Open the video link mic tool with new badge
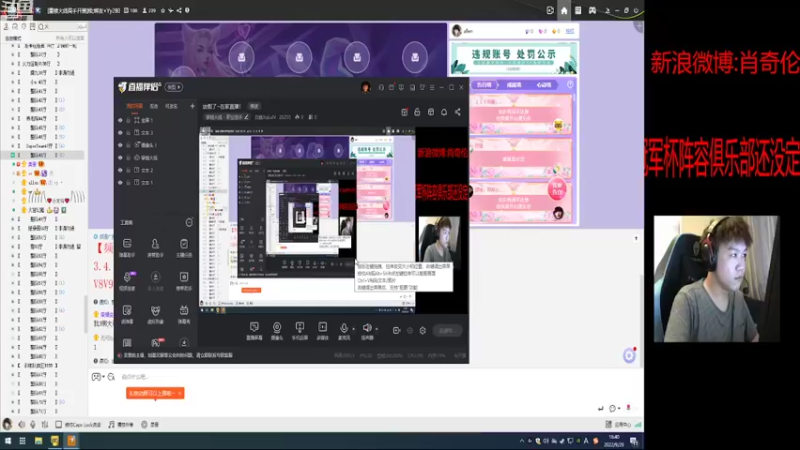 click(128, 277)
